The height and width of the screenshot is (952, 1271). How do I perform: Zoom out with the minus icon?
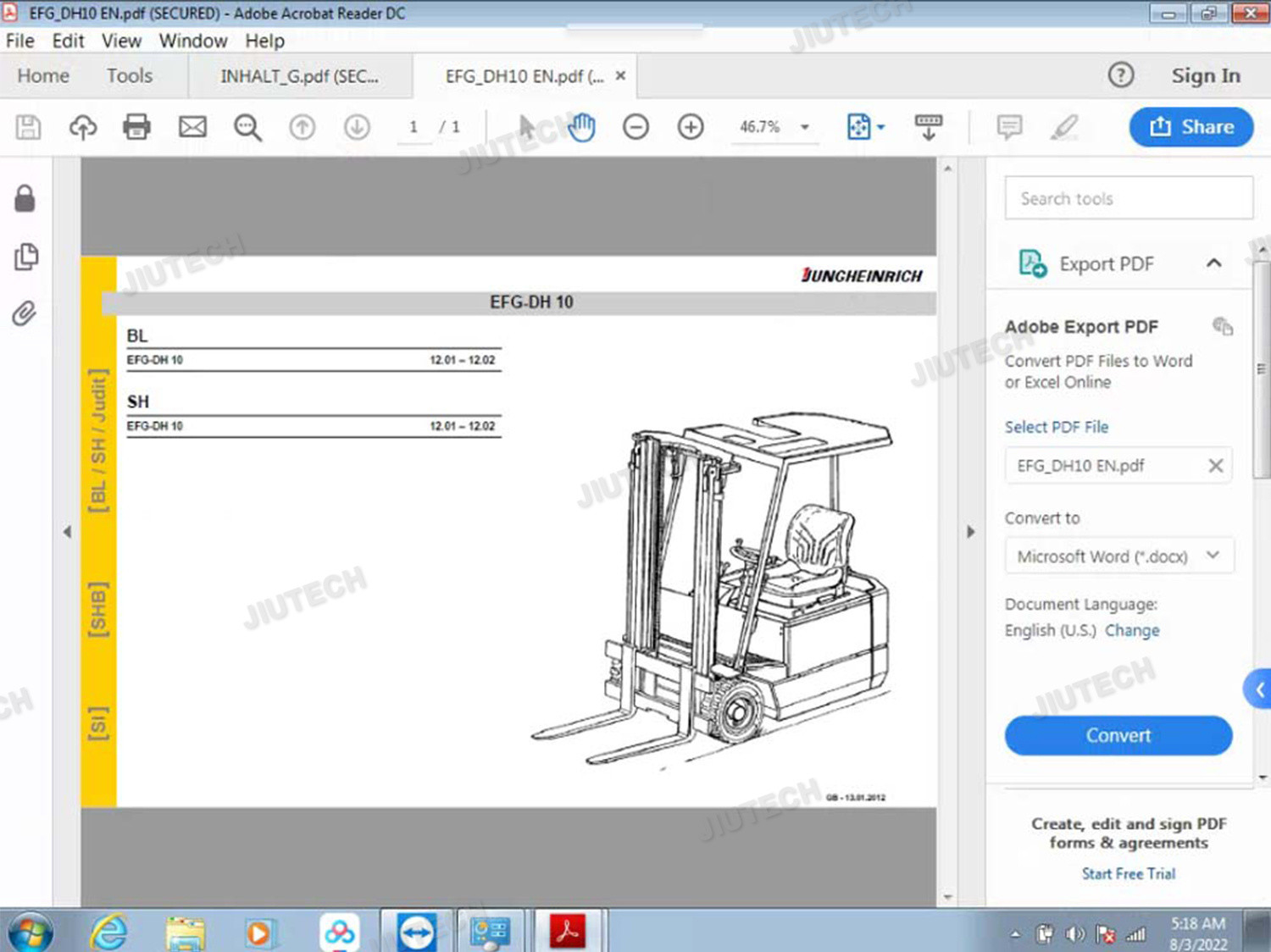[x=635, y=127]
